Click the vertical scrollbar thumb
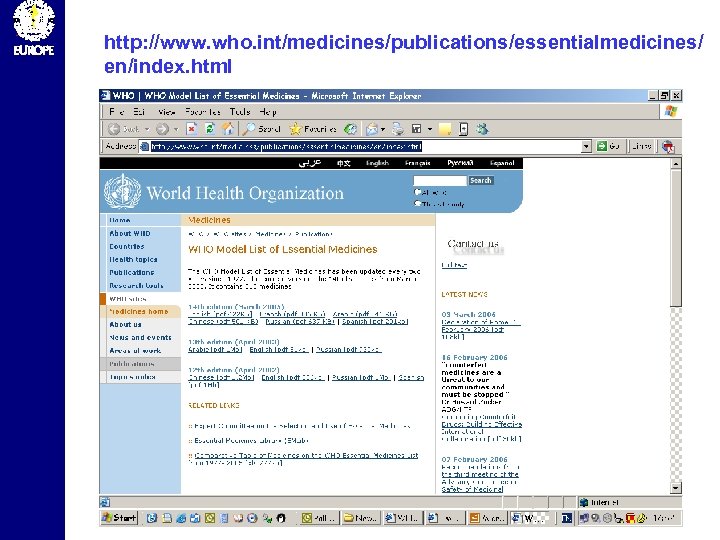This screenshot has height=540, width=720. point(675,238)
